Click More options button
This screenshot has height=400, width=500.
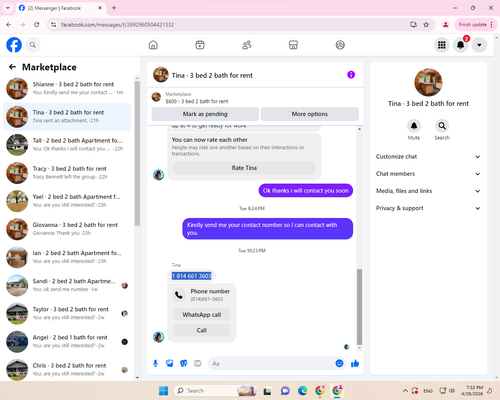pyautogui.click(x=310, y=114)
